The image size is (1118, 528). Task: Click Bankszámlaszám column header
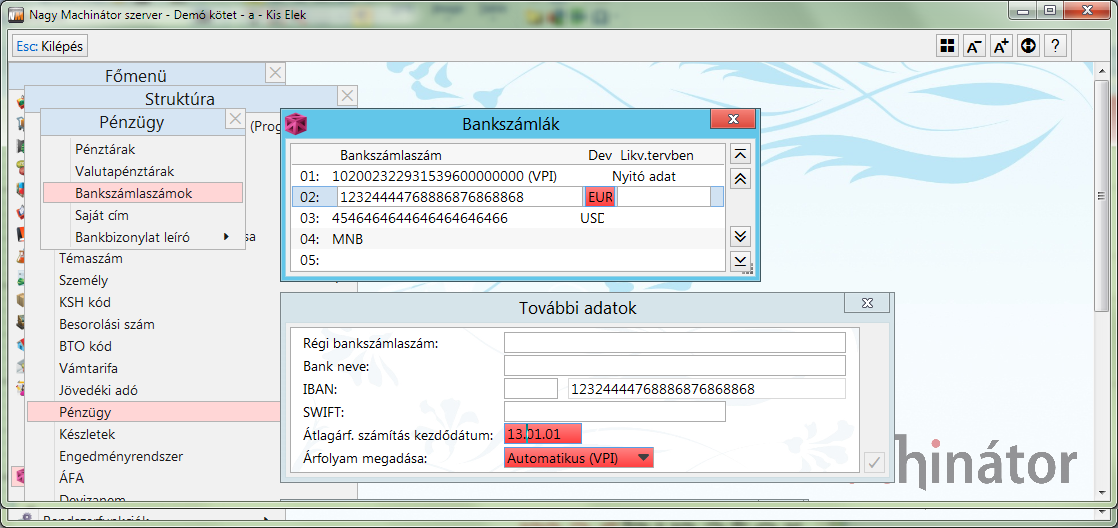[391, 155]
